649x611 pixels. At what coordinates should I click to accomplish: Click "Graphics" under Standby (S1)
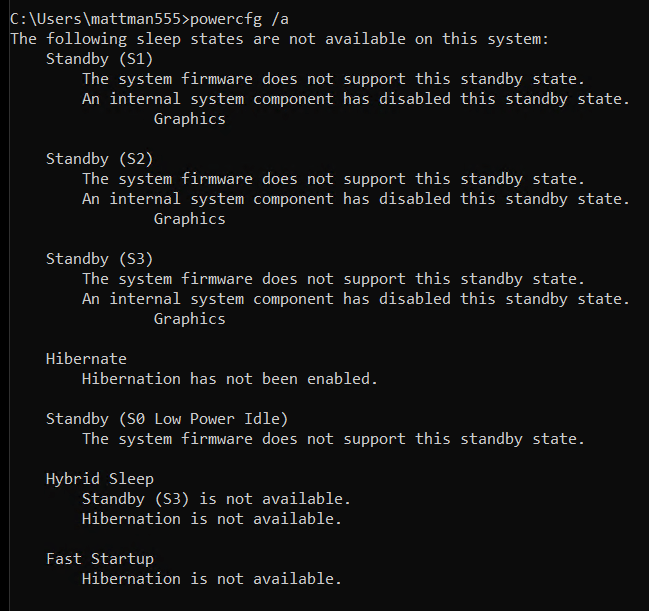coord(189,119)
